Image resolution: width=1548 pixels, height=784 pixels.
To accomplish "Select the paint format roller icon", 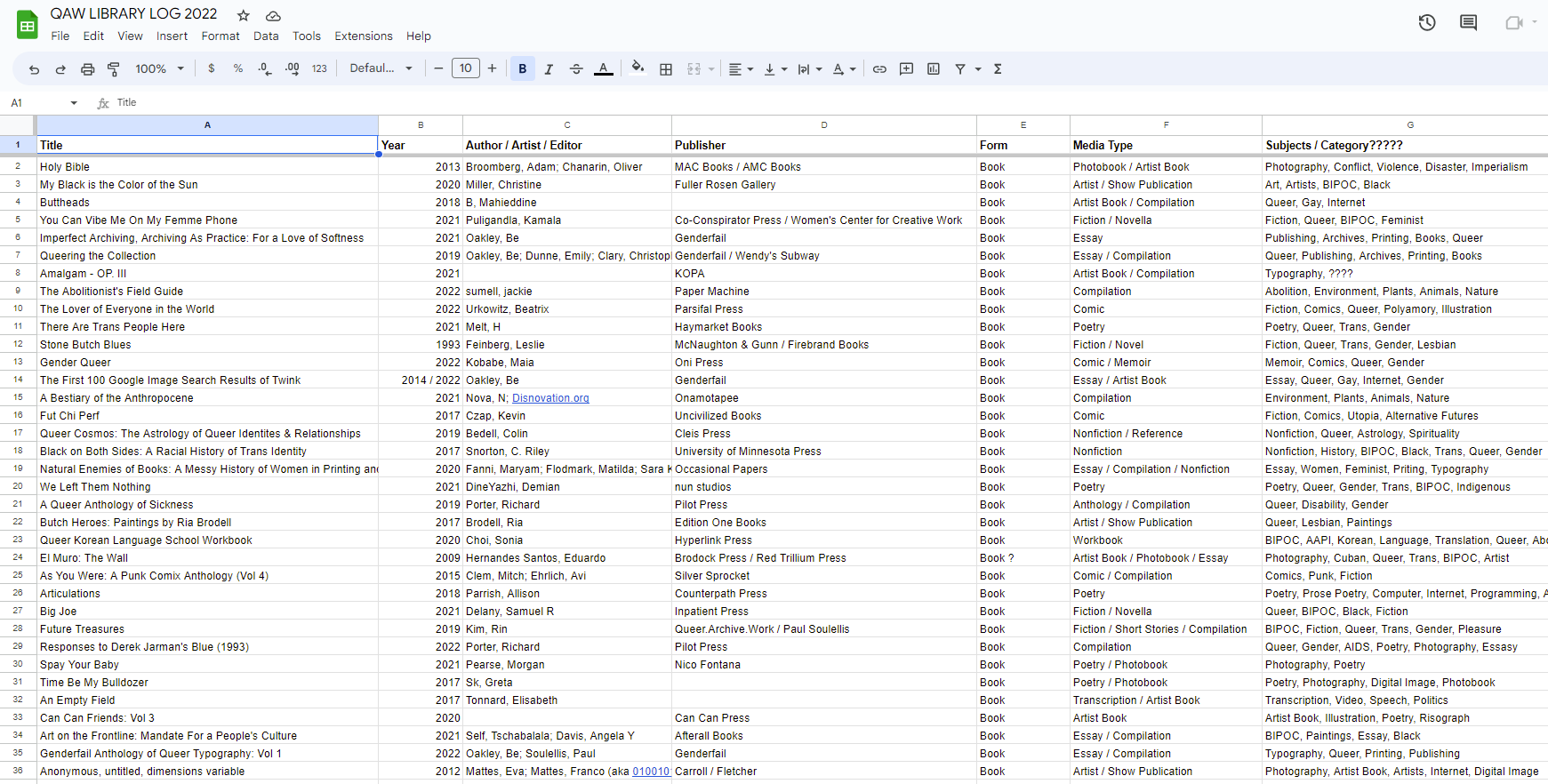I will [x=114, y=68].
